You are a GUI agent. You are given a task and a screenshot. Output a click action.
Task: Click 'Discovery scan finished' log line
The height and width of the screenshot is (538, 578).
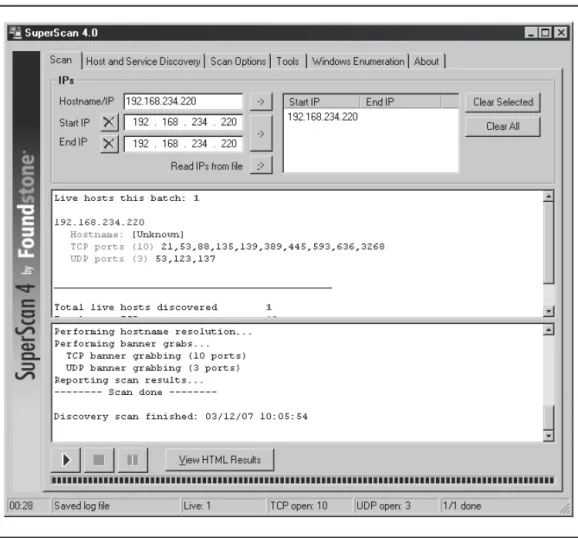(181, 416)
